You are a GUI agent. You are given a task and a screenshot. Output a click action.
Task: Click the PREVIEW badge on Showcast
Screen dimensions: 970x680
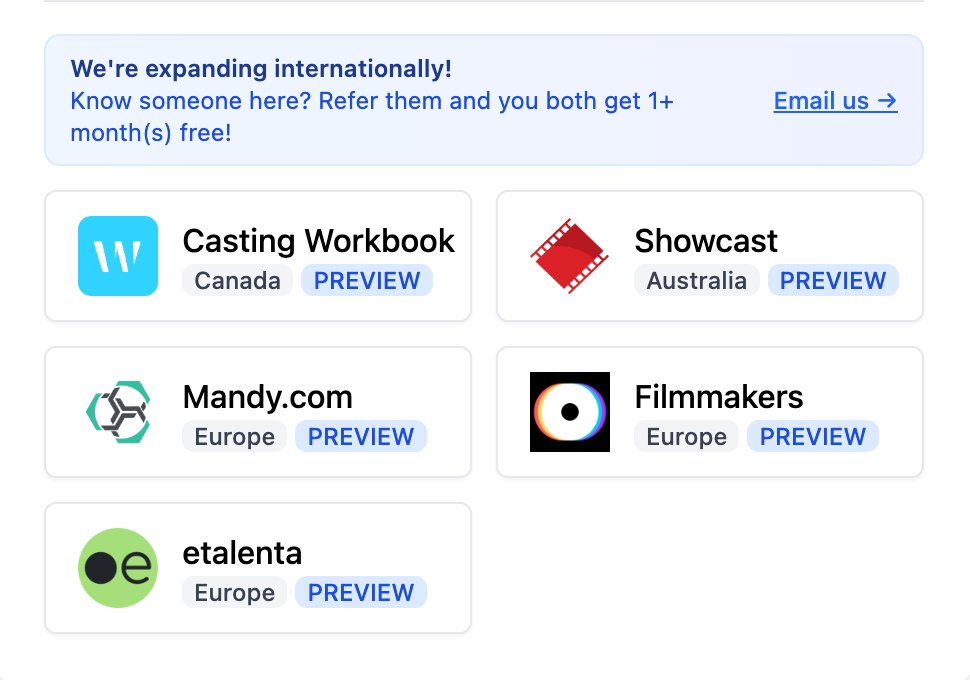pos(833,280)
